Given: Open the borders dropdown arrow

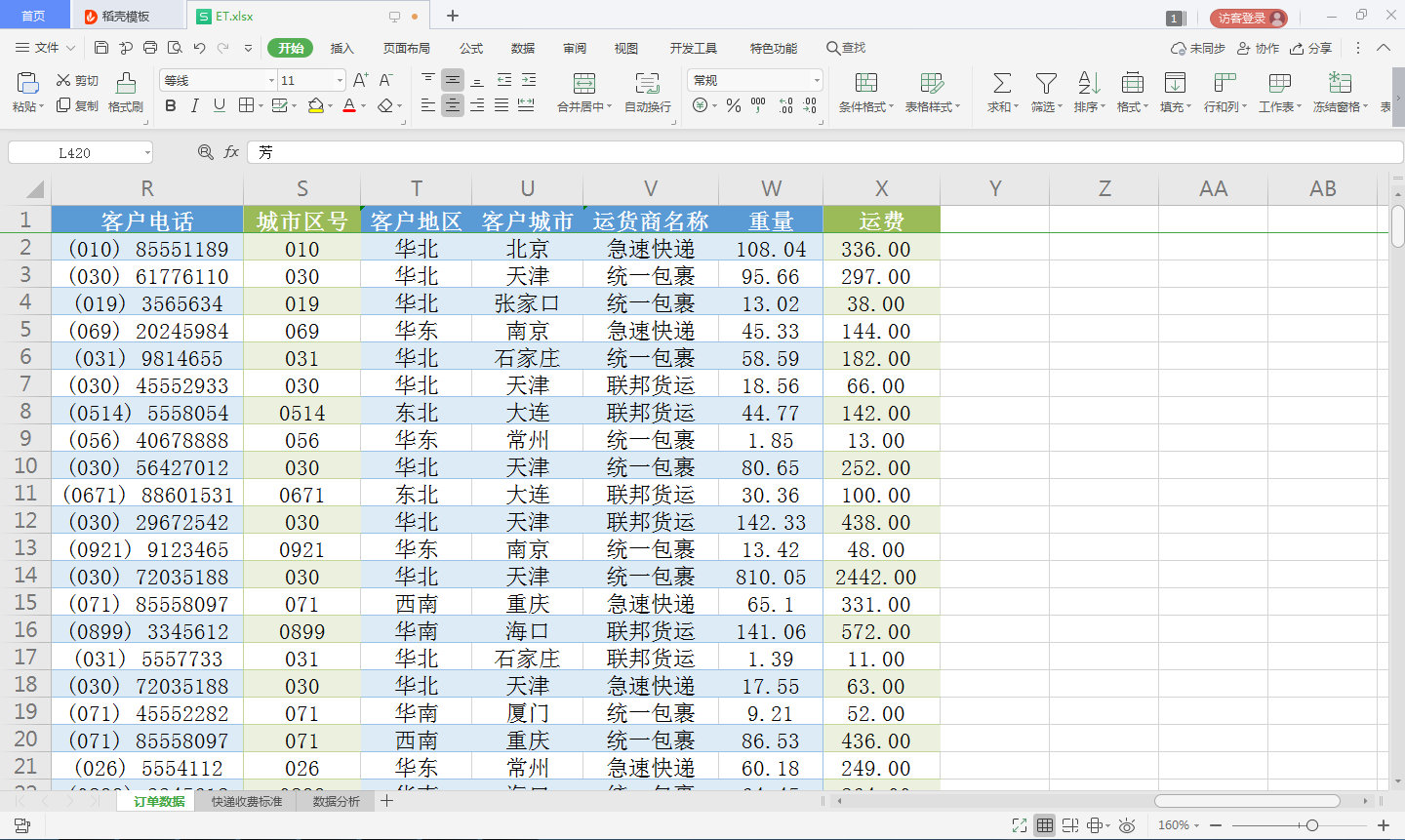Looking at the screenshot, I should pos(260,105).
